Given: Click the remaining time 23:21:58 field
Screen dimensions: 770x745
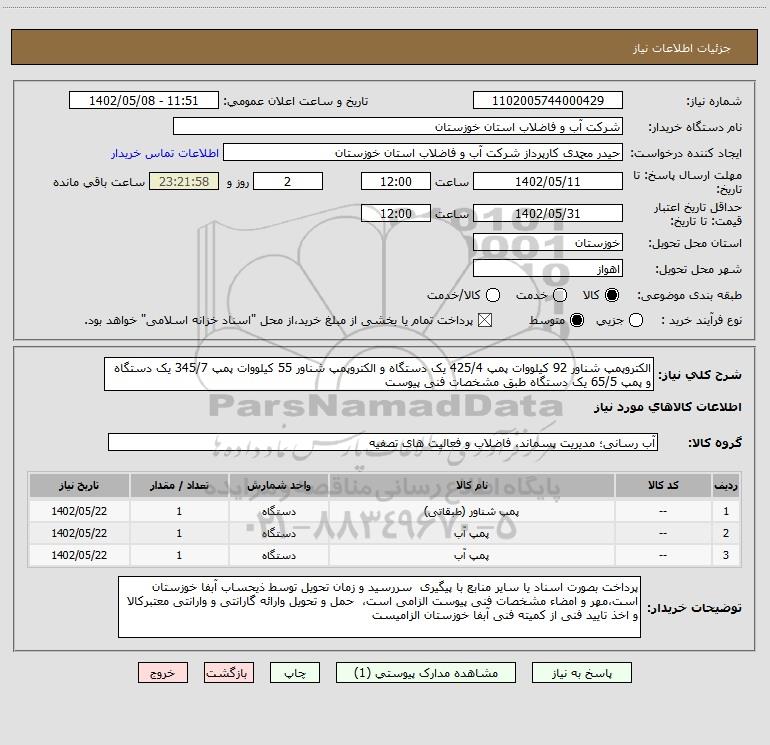Looking at the screenshot, I should (x=184, y=181).
